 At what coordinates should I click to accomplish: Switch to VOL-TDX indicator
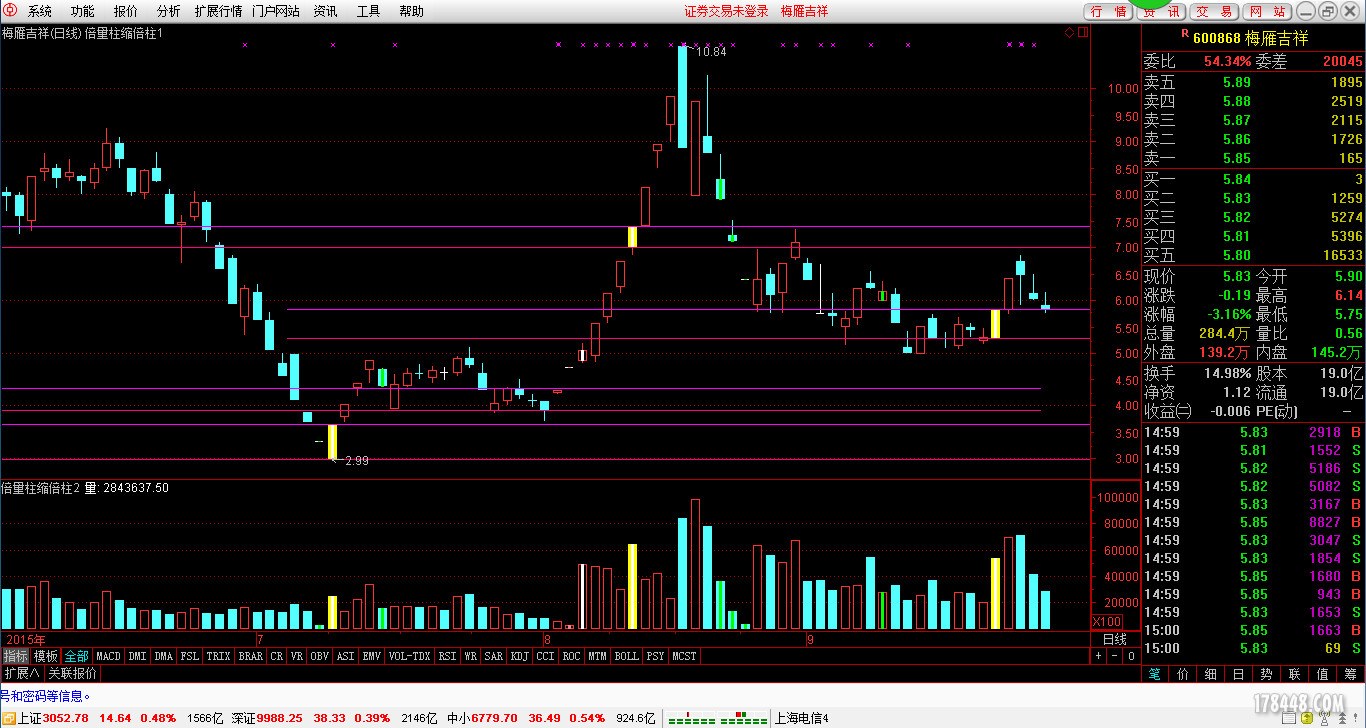coord(410,656)
